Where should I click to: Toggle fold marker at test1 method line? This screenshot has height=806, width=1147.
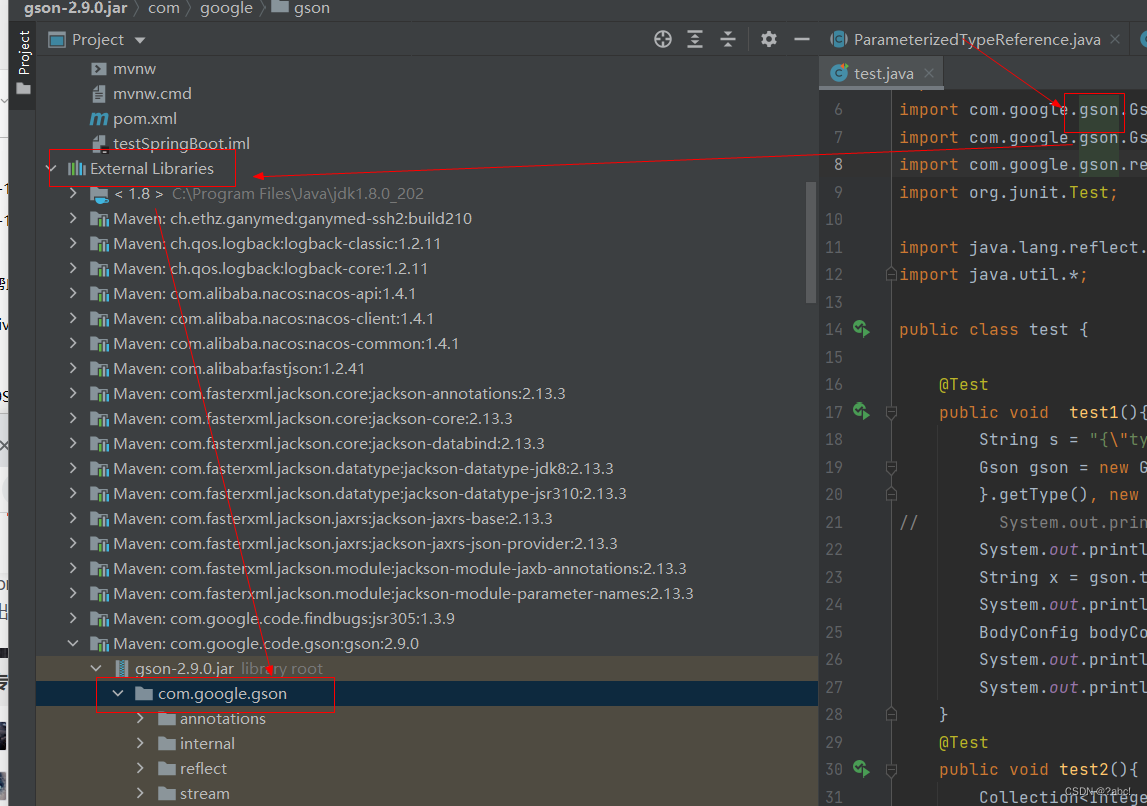[891, 413]
